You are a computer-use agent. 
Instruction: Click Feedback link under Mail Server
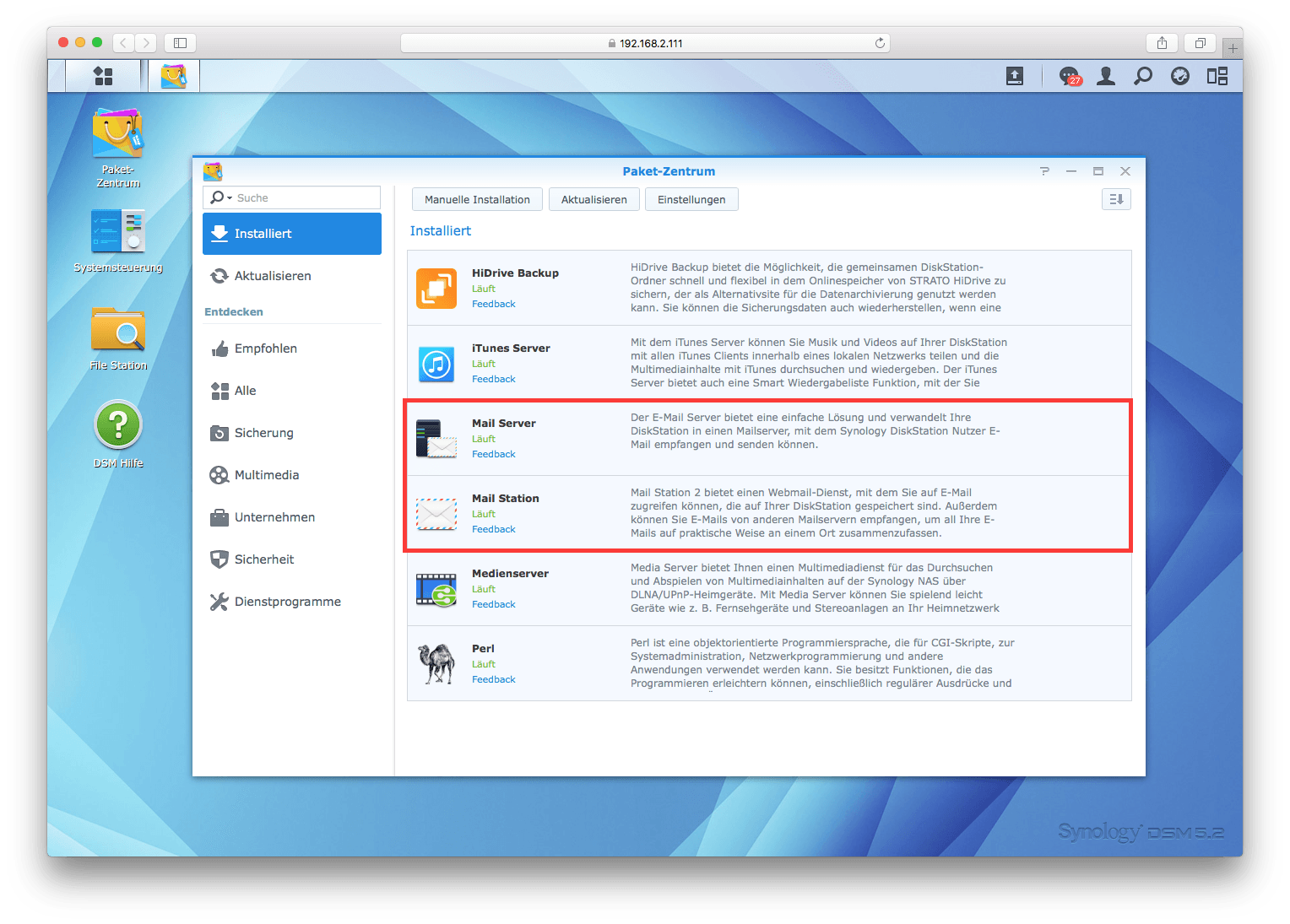coord(494,454)
